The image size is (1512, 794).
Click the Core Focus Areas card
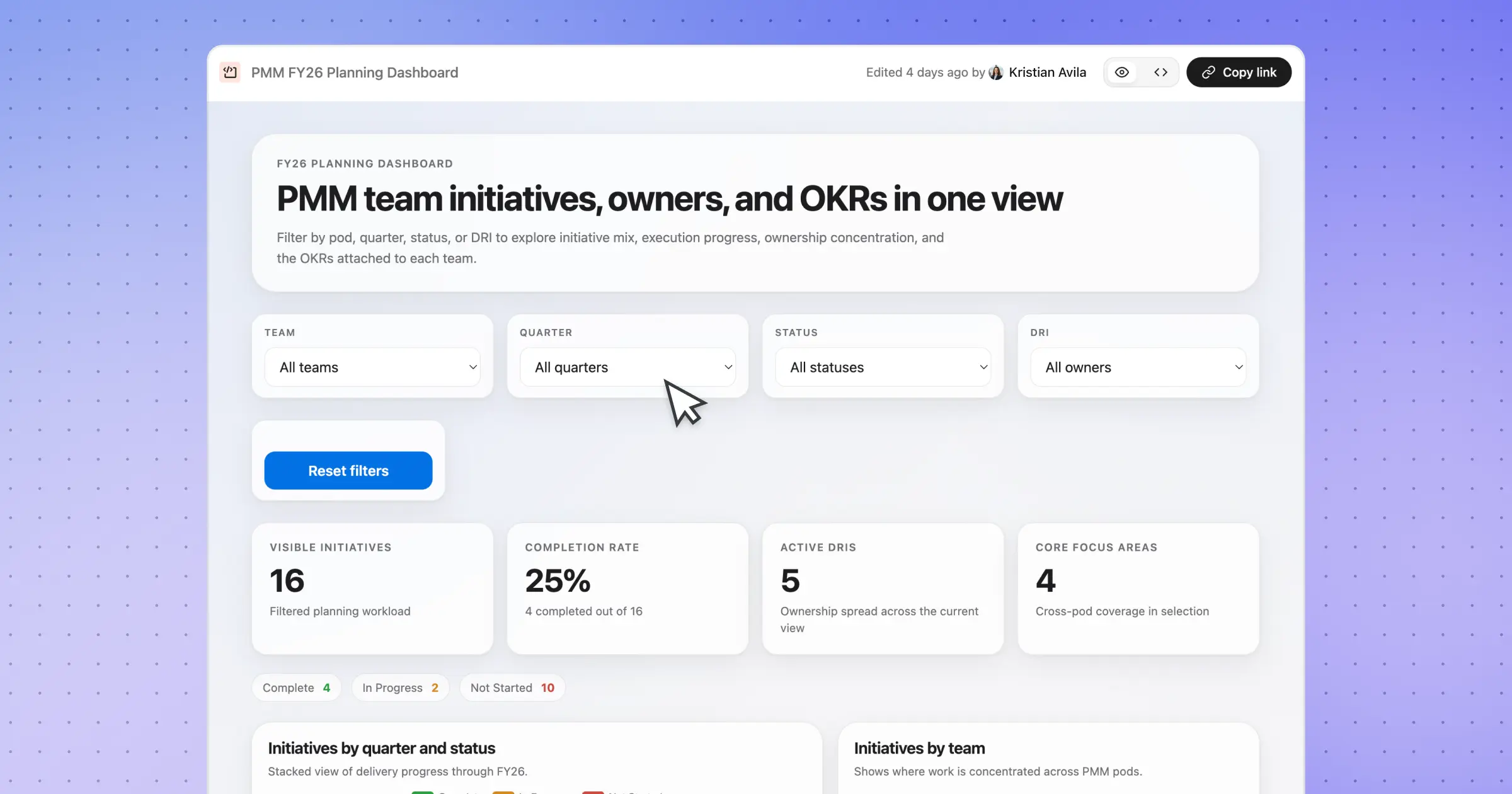pyautogui.click(x=1138, y=588)
